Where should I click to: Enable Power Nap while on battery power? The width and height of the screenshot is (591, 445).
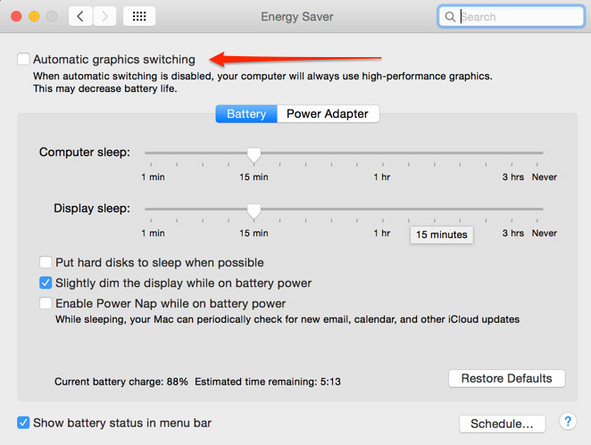46,303
